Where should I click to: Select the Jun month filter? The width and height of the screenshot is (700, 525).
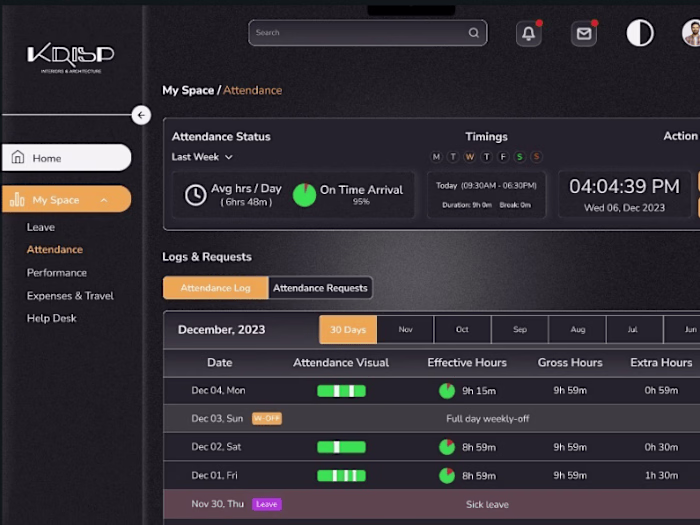pos(683,329)
